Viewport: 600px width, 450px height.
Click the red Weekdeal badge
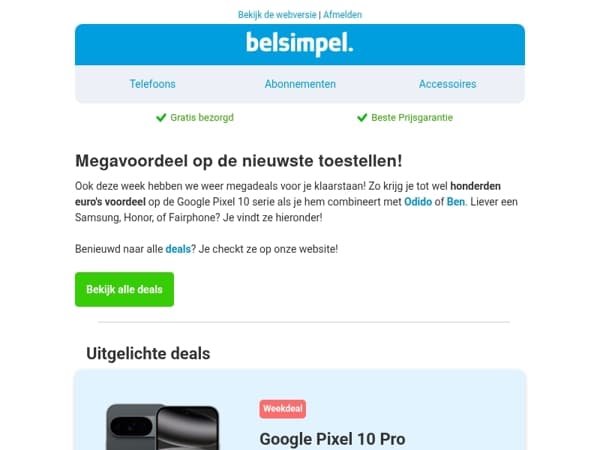(x=283, y=409)
